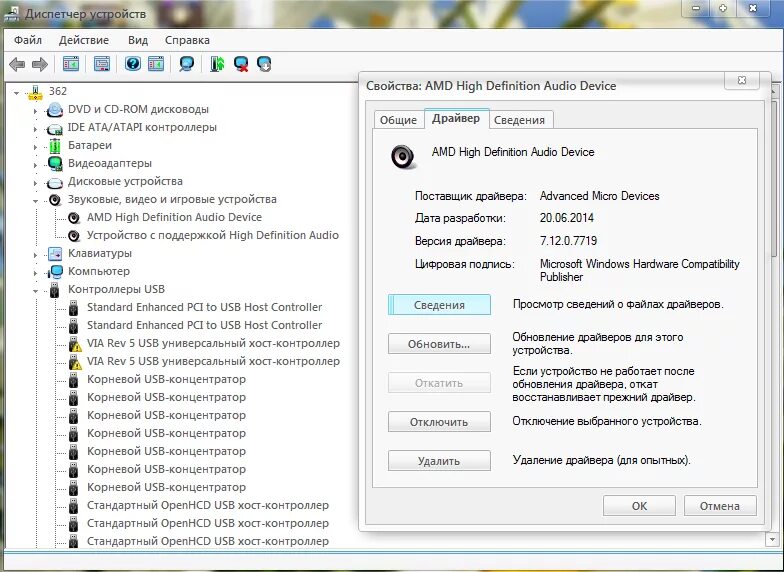Open the Справка menu
This screenshot has width=784, height=572.
(187, 40)
